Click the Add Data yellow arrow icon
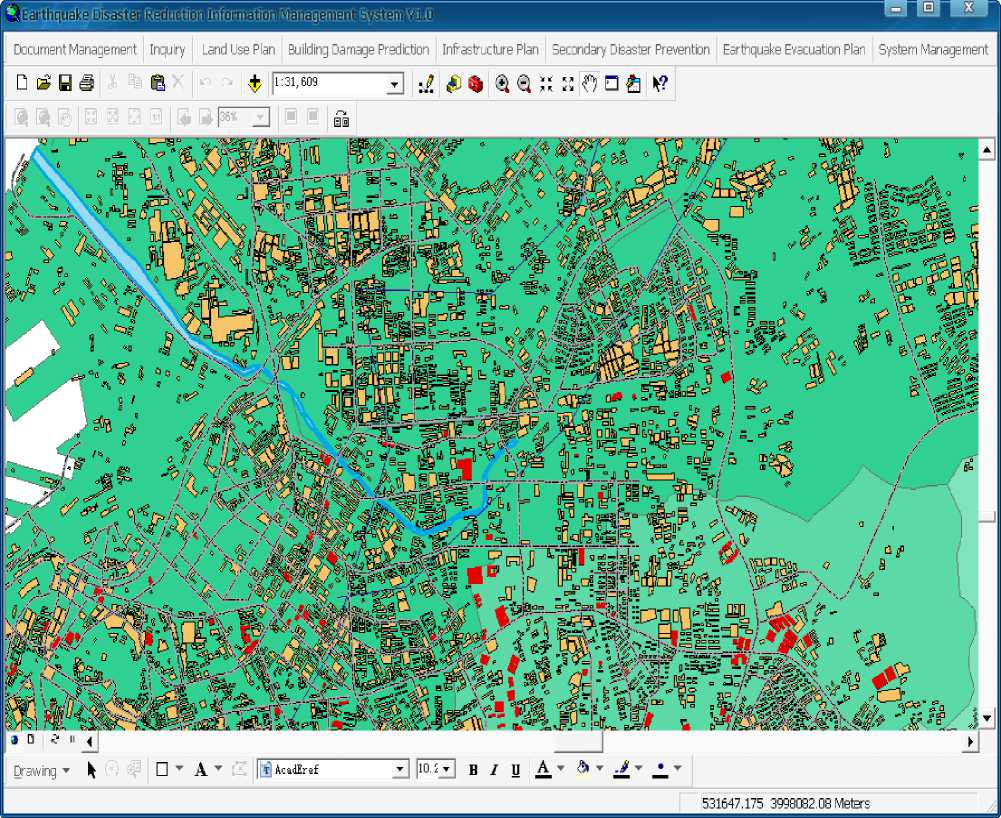 (254, 84)
